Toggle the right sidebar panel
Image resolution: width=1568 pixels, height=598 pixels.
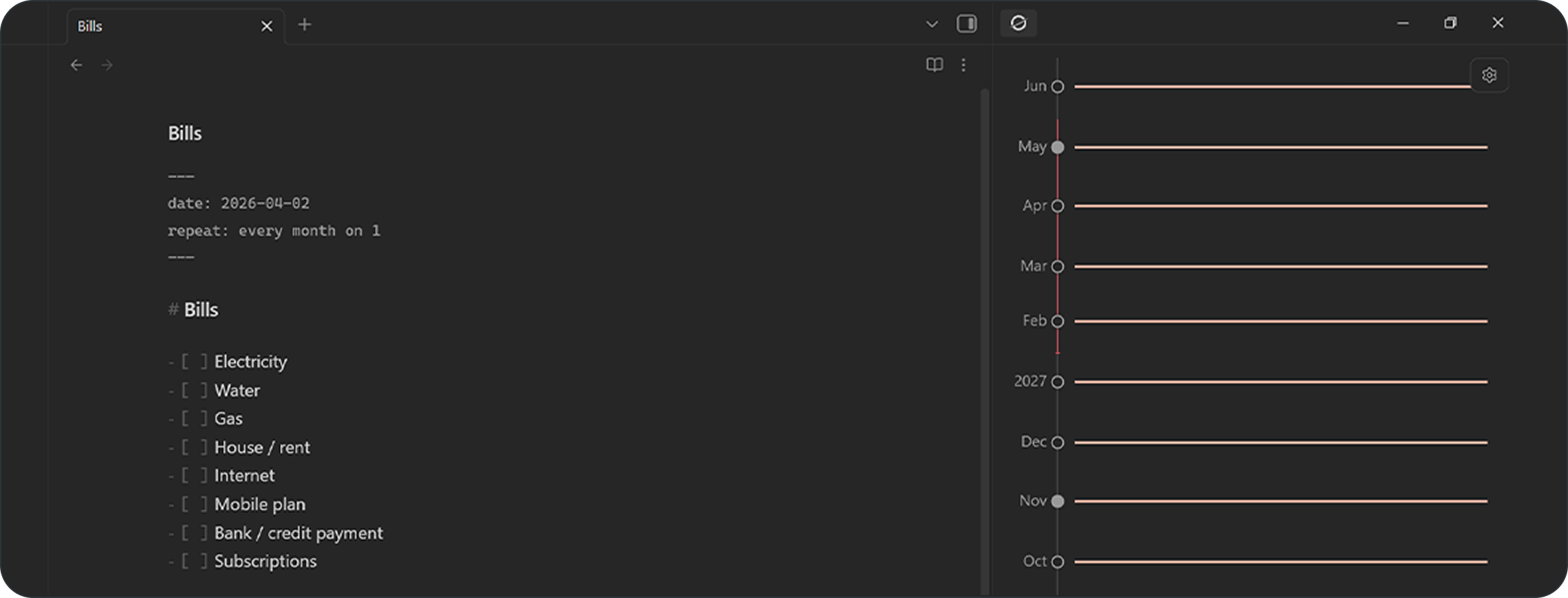coord(966,24)
